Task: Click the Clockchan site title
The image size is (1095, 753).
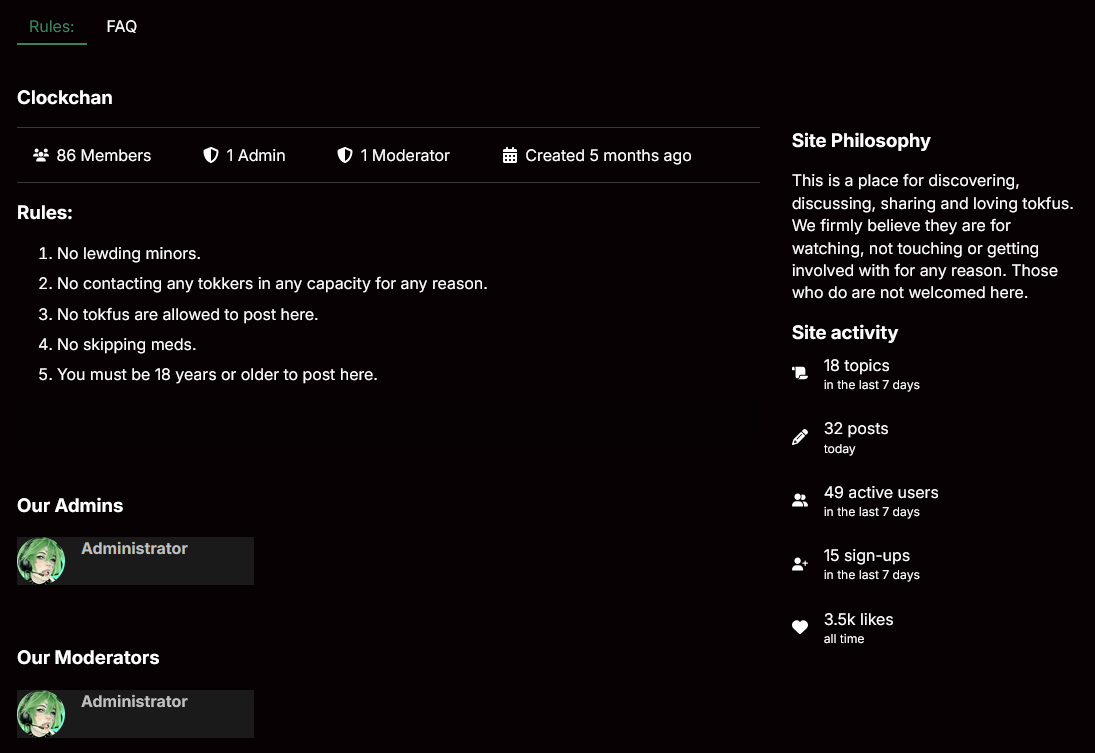Action: tap(65, 98)
